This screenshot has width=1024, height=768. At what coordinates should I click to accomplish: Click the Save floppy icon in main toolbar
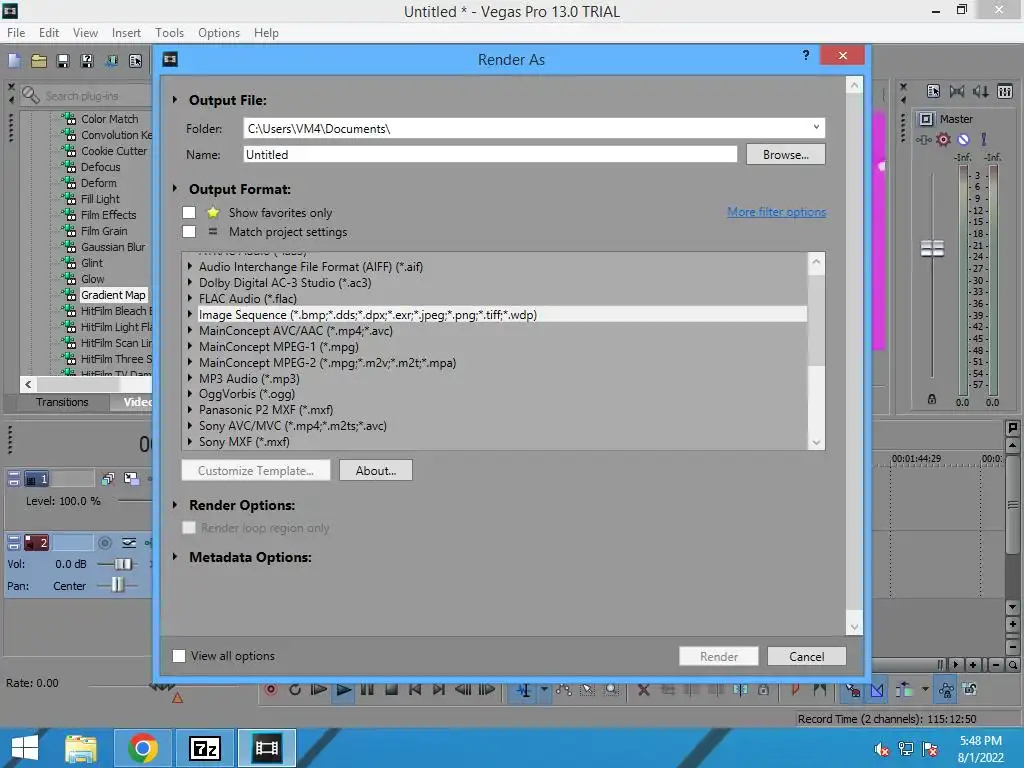tap(63, 61)
